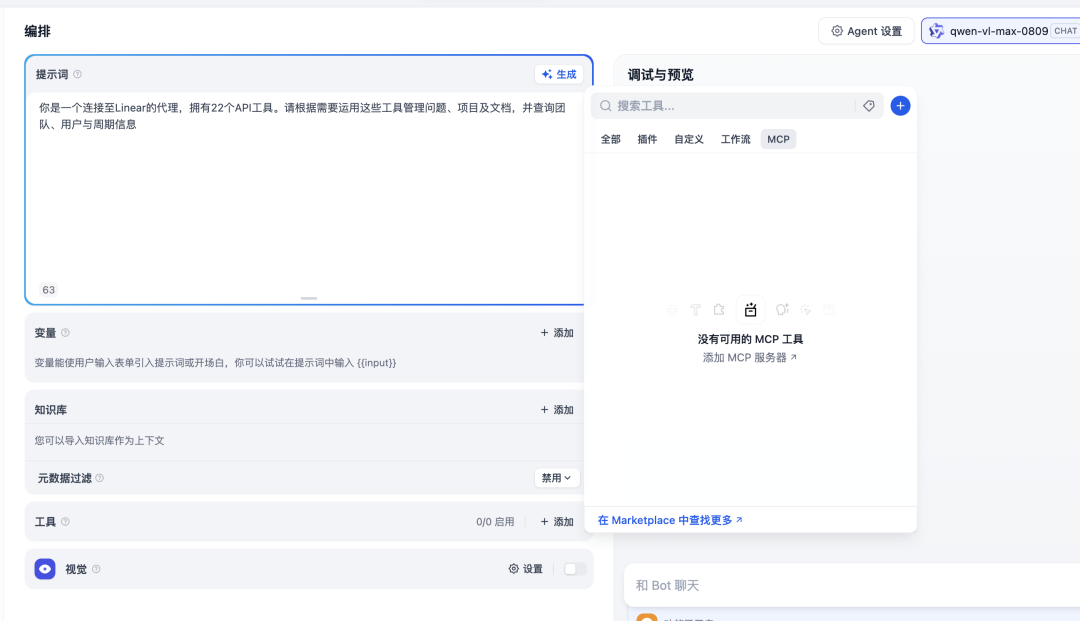The width and height of the screenshot is (1080, 621).
Task: Click the 添加 MCP 服务器 link
Action: (749, 357)
